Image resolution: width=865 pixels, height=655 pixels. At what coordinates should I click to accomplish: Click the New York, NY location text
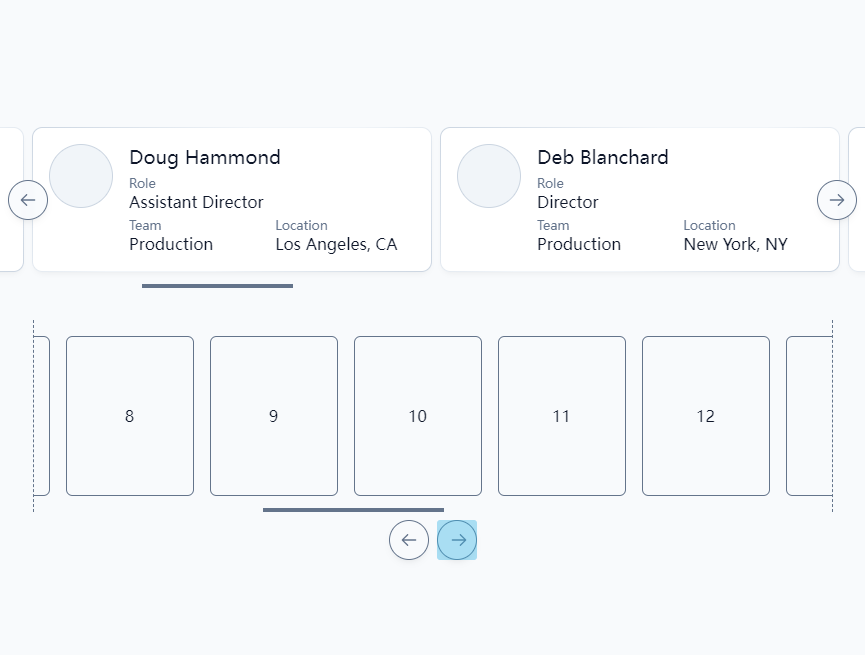tap(735, 244)
